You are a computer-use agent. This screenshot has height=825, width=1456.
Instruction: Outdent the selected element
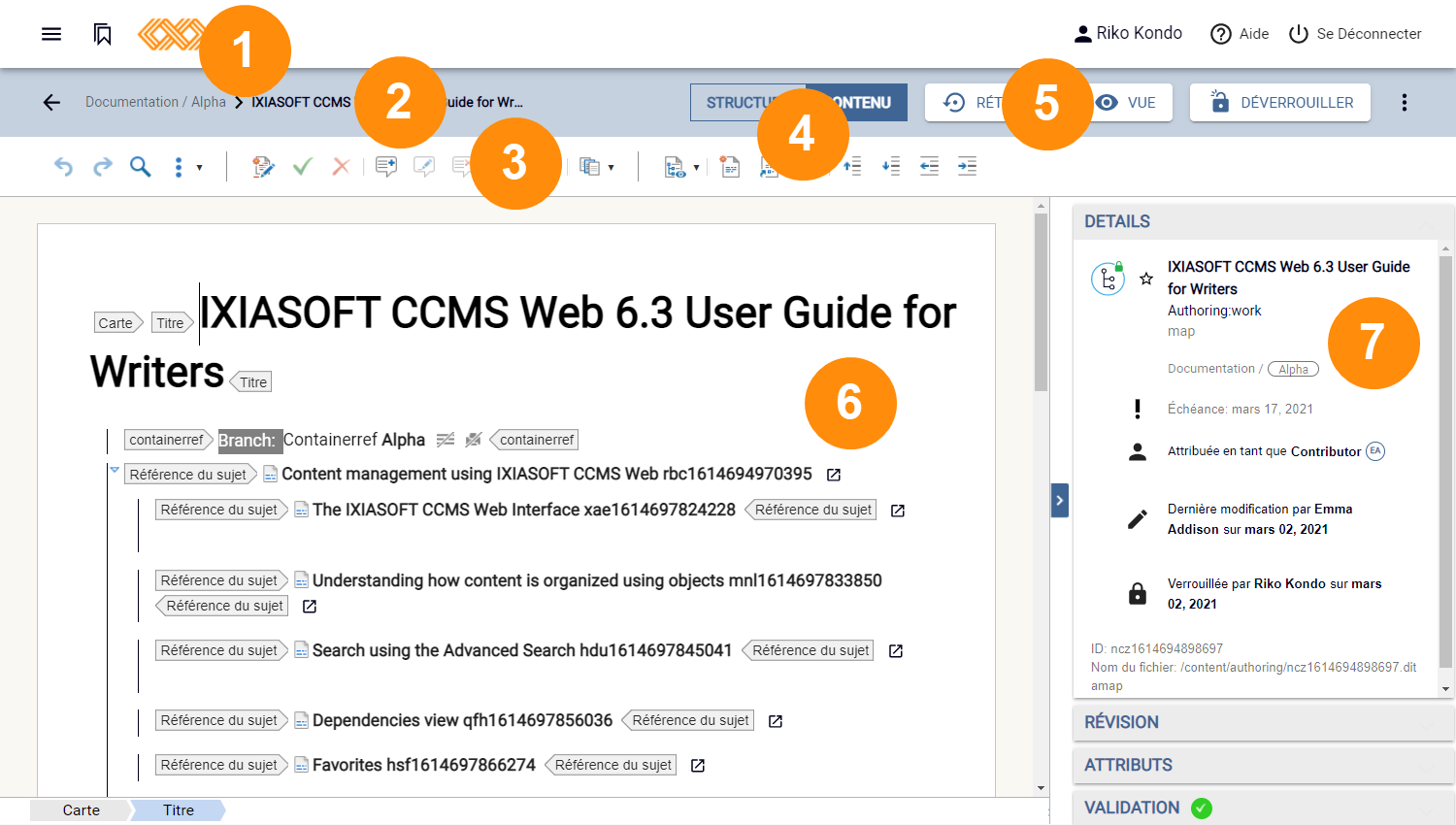929,167
